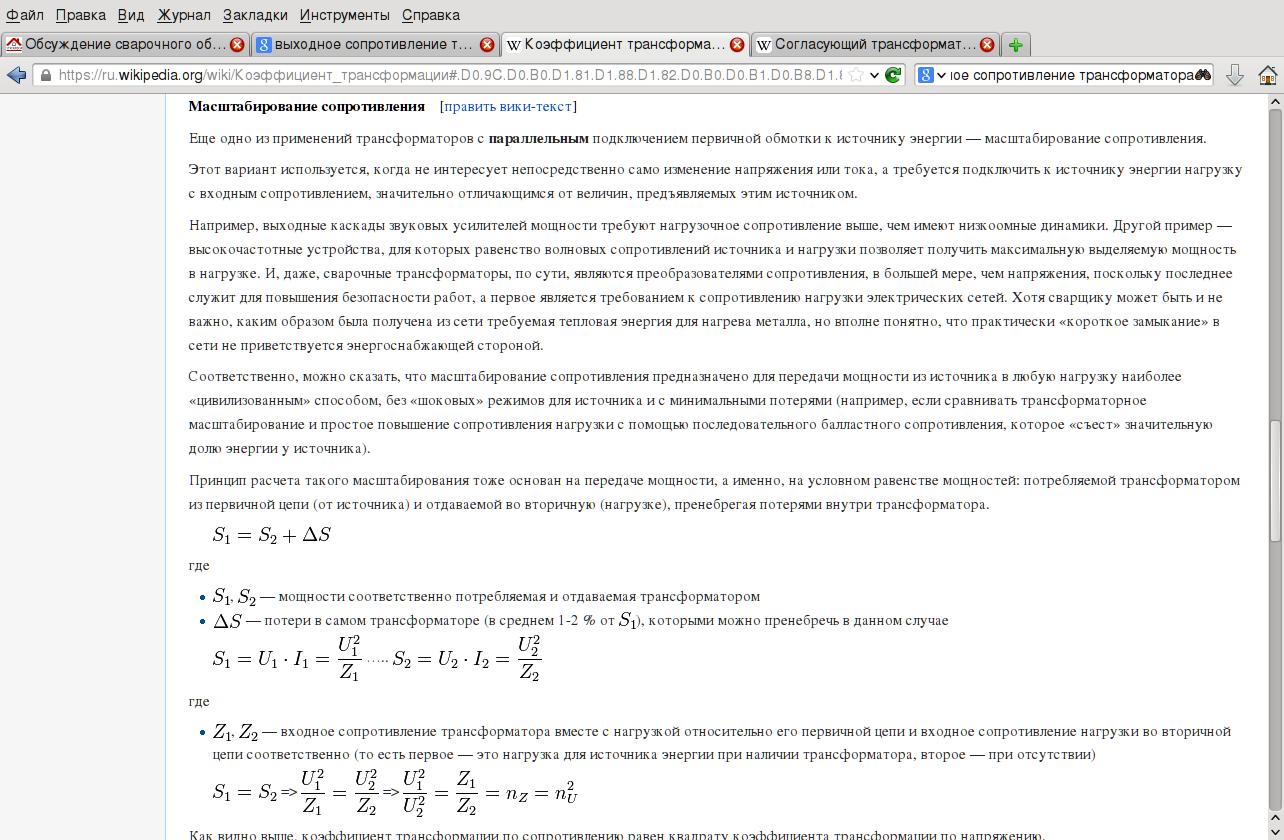This screenshot has width=1284, height=840.
Task: Open the downloads arrow icon
Action: point(1235,75)
